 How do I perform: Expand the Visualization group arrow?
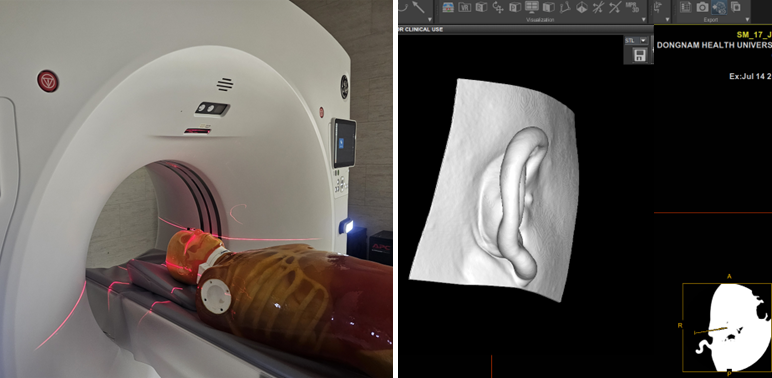[643, 20]
